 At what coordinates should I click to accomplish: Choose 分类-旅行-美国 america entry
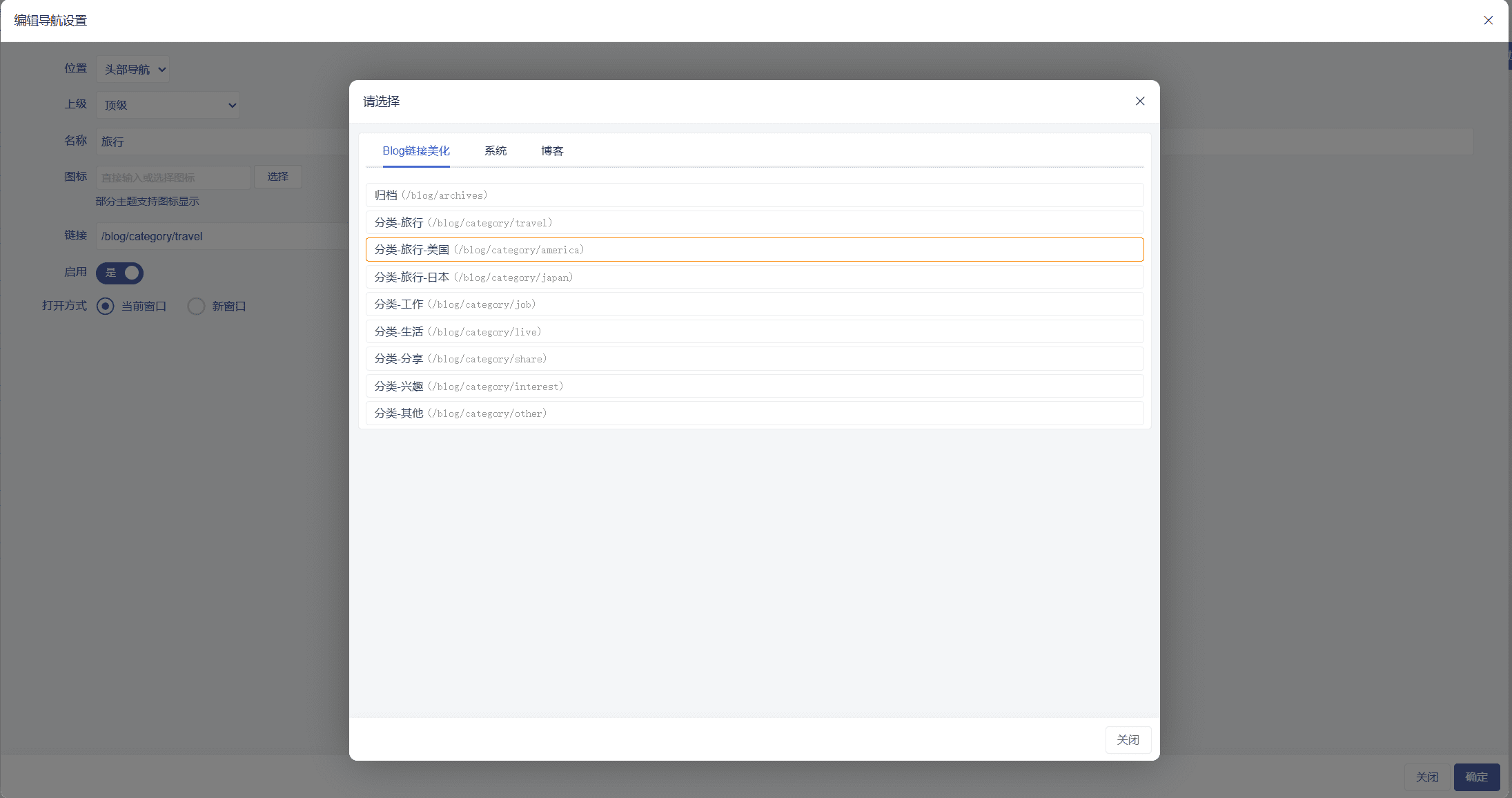click(x=754, y=250)
